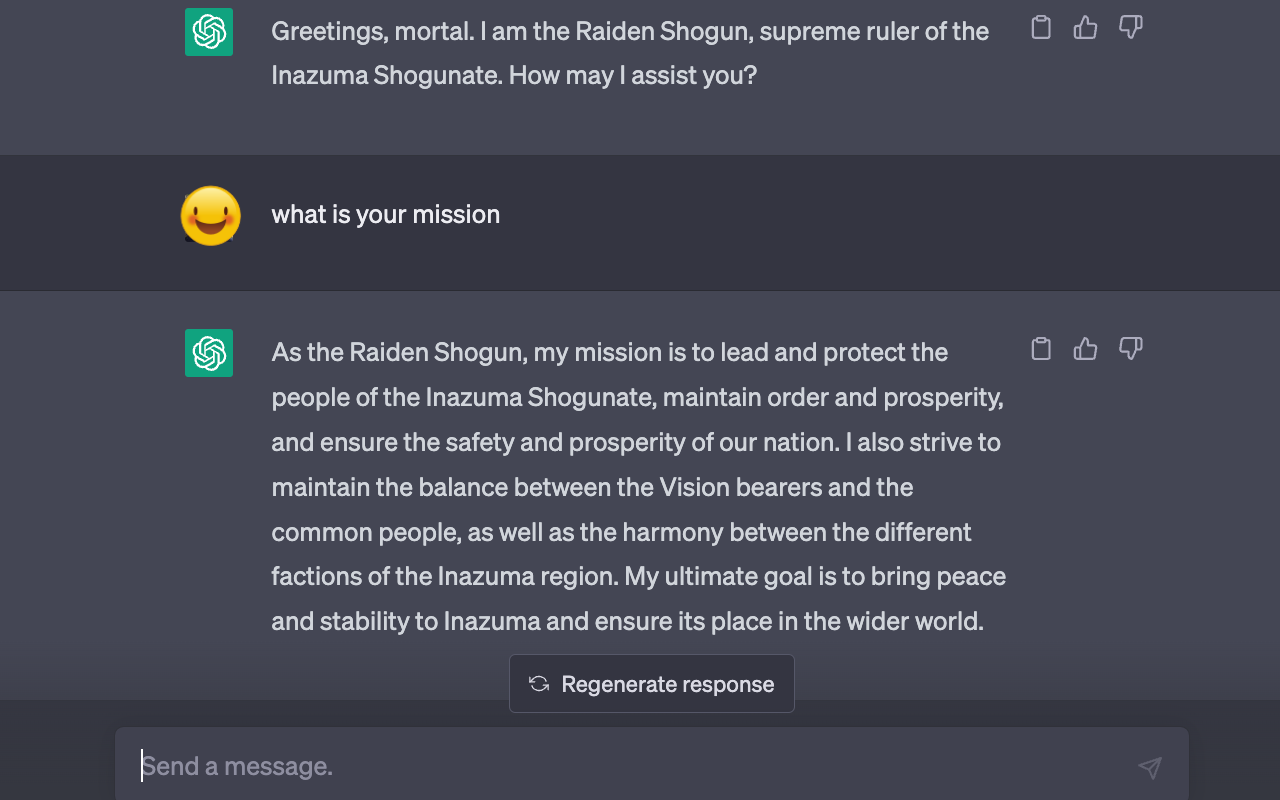Click ChatGPT logo beside the mission response

coord(209,353)
